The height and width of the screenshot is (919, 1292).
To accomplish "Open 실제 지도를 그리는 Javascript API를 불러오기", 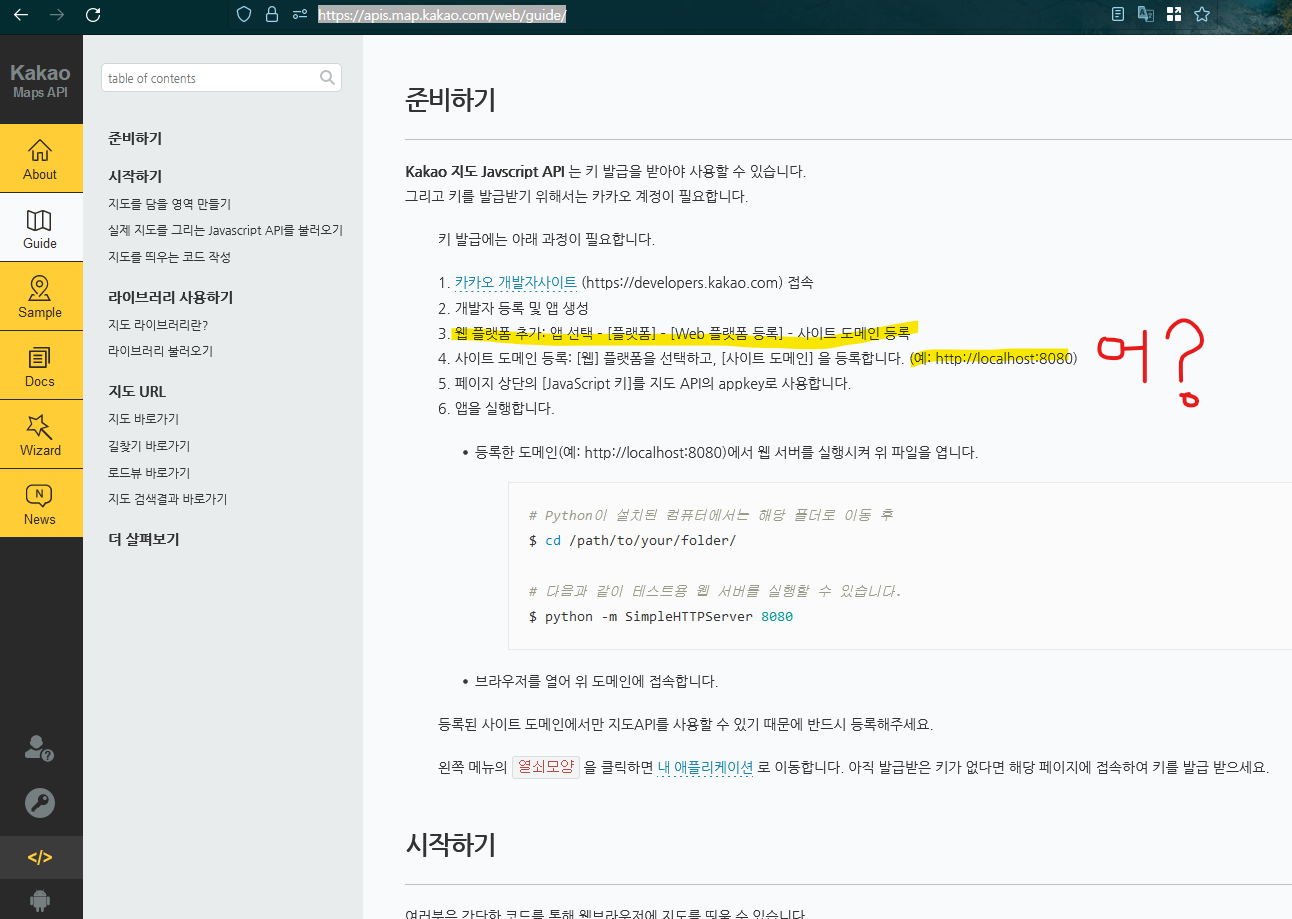I will tap(225, 230).
